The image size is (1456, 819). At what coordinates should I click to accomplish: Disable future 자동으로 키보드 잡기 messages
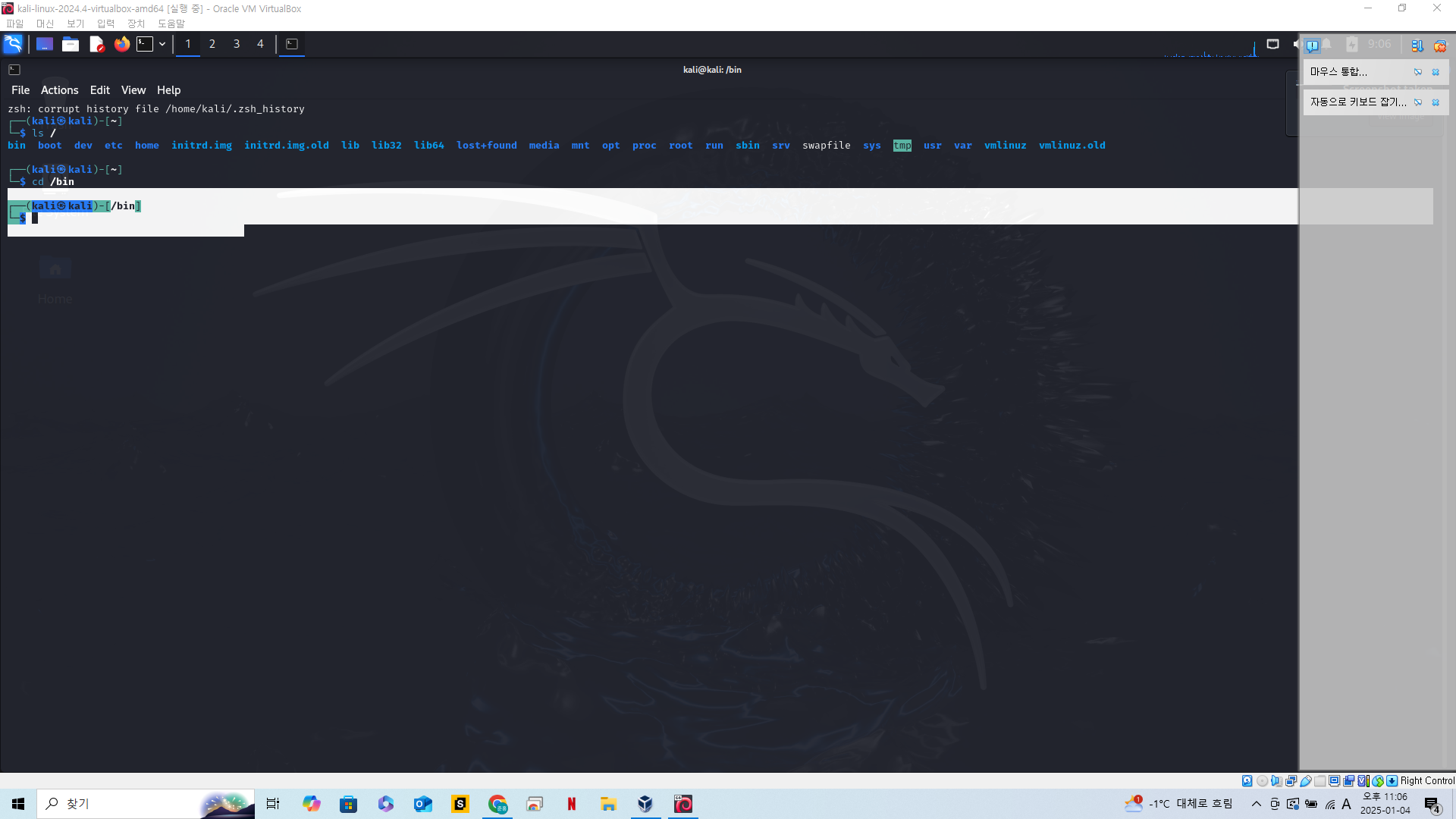click(x=1418, y=102)
